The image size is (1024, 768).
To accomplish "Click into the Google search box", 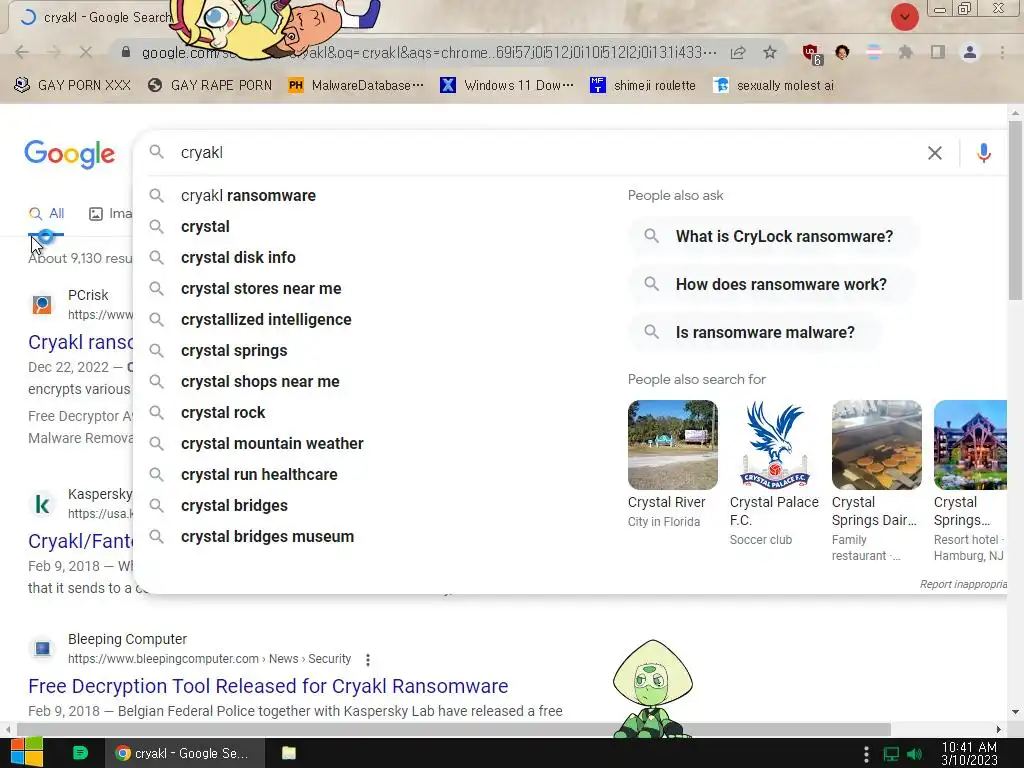I will pyautogui.click(x=549, y=152).
